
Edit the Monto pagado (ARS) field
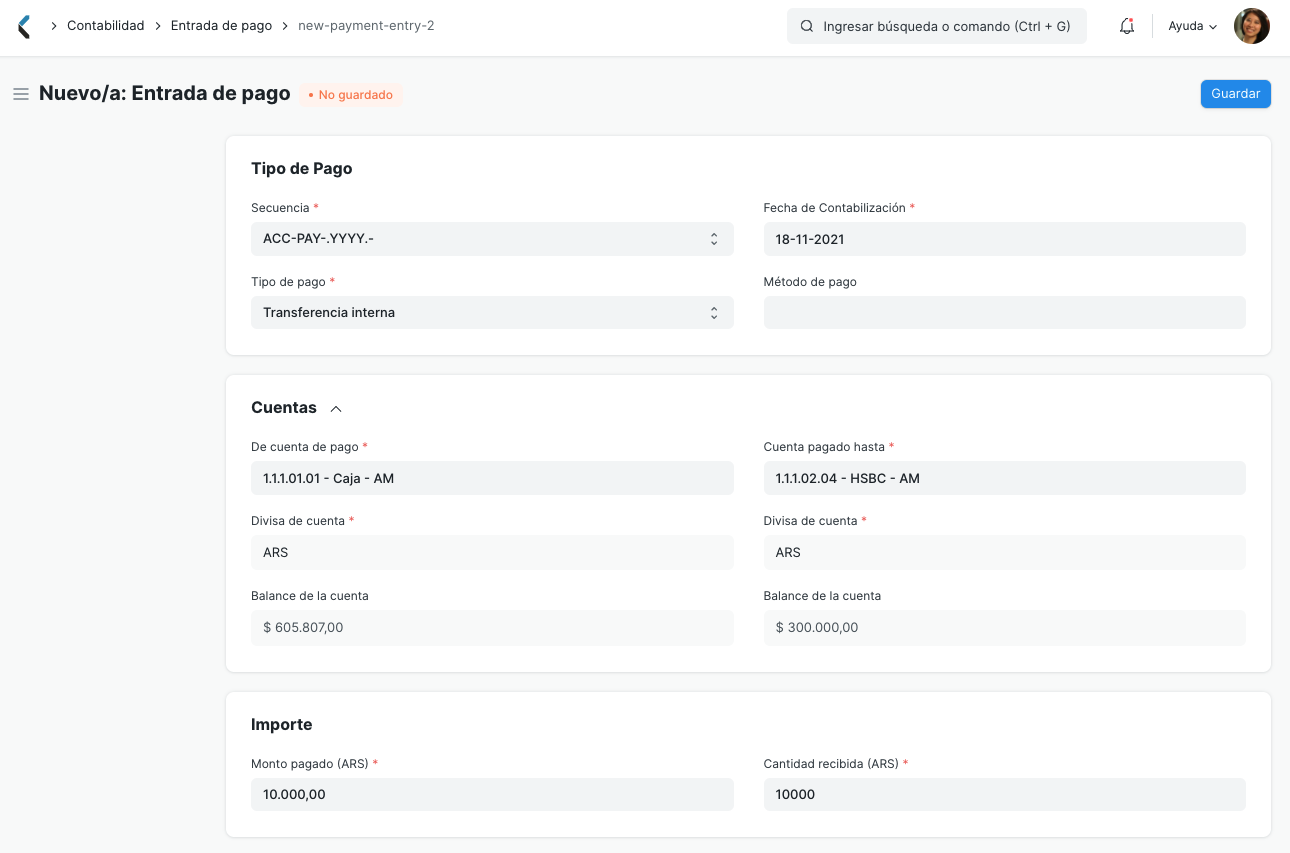tap(492, 795)
